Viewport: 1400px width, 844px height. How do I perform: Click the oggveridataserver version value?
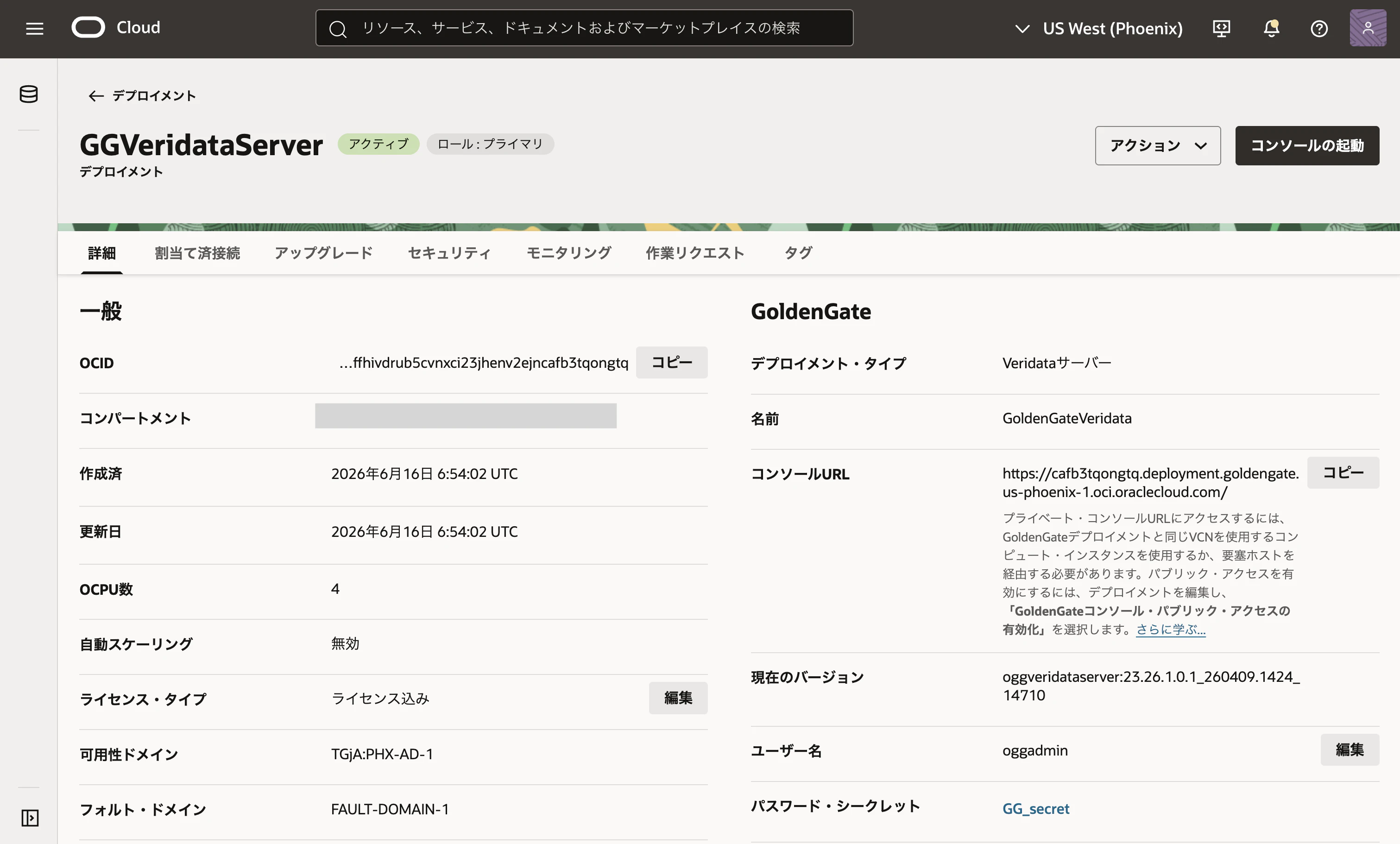coord(1151,686)
